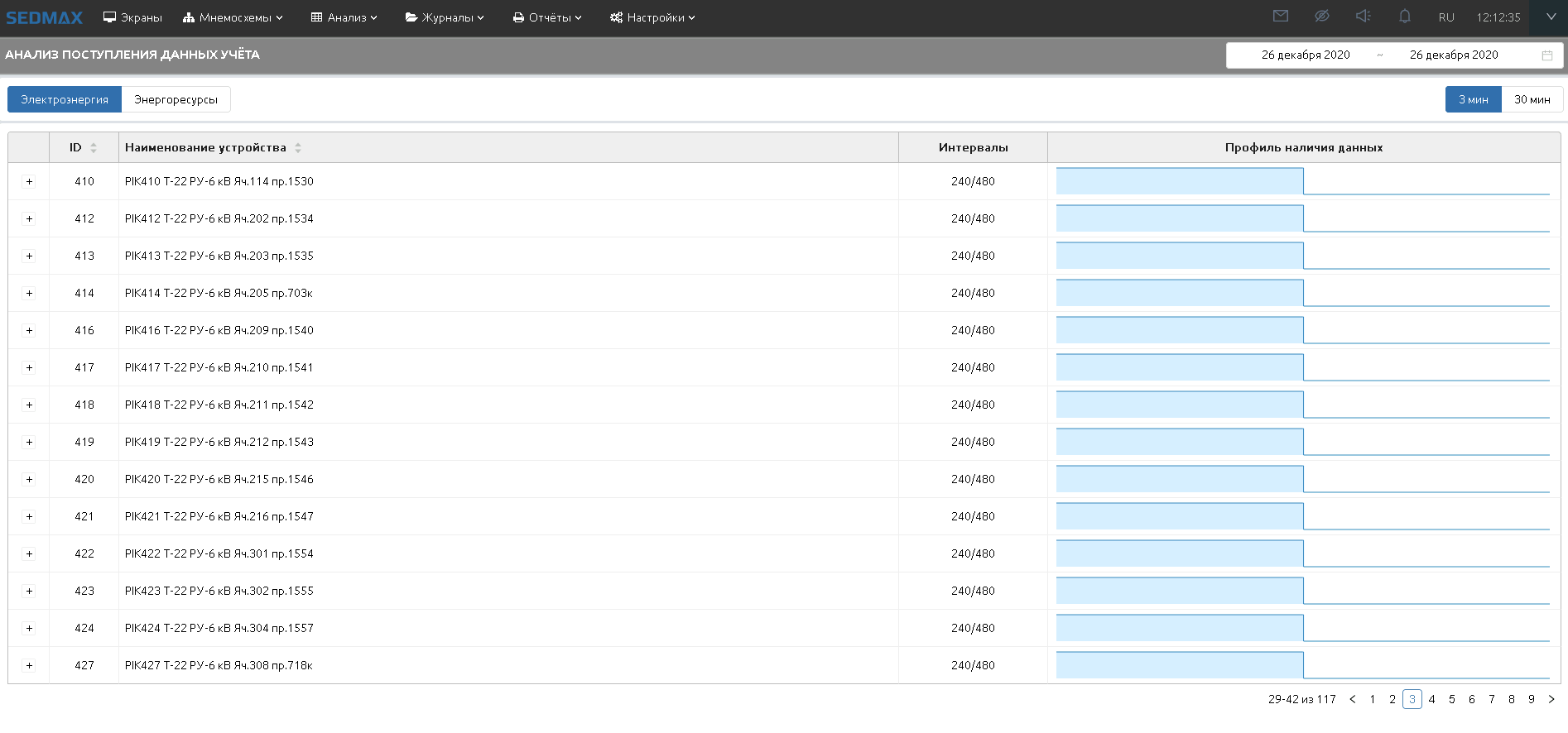Click the SEDMAX logo
1568x733 pixels.
pyautogui.click(x=45, y=17)
